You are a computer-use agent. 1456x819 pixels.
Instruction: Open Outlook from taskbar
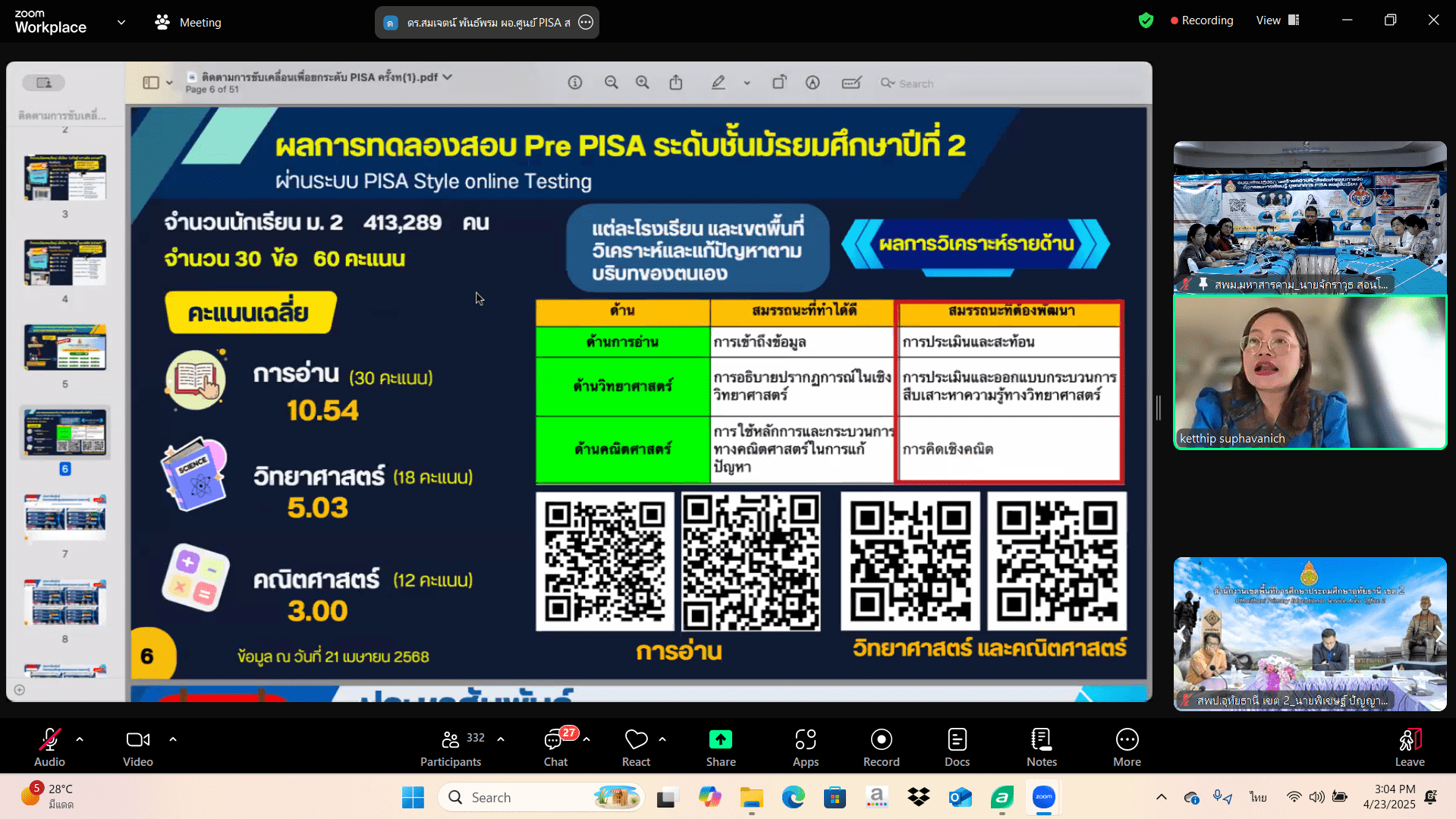[x=961, y=797]
